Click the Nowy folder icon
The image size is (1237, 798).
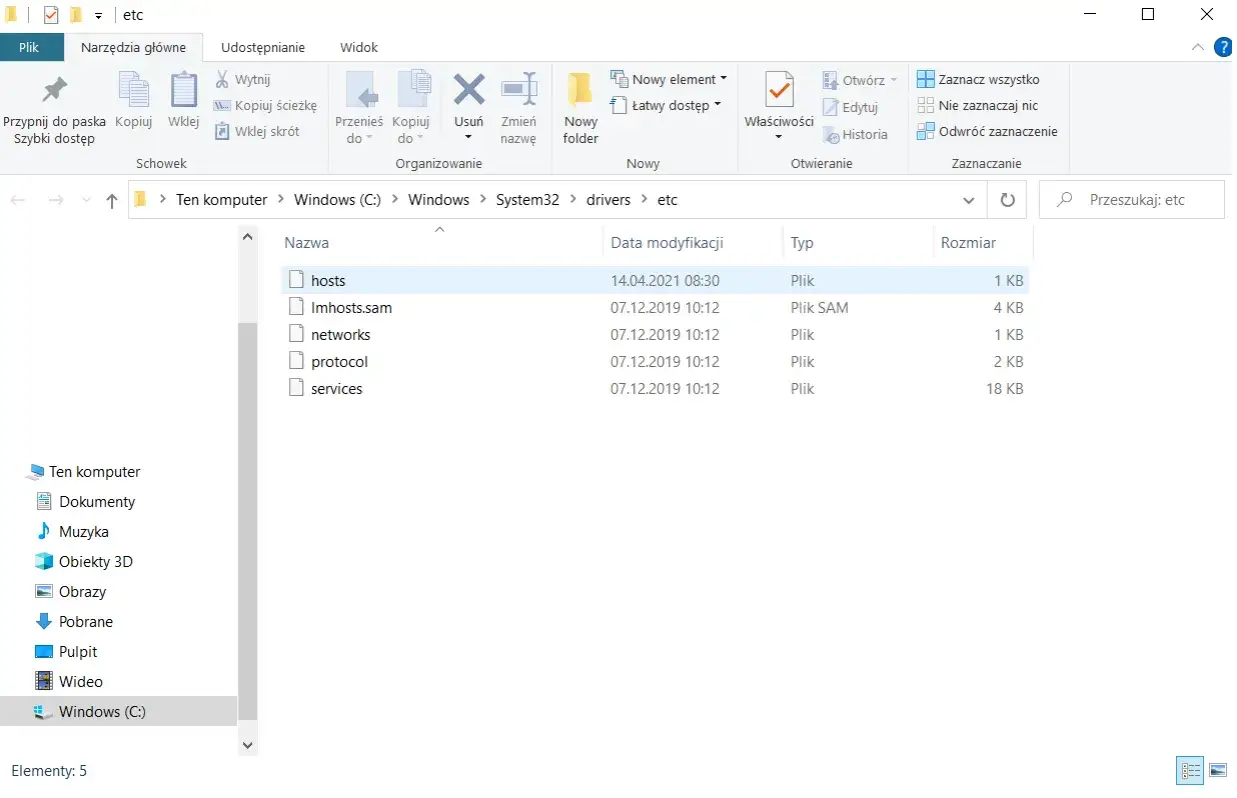pyautogui.click(x=580, y=91)
